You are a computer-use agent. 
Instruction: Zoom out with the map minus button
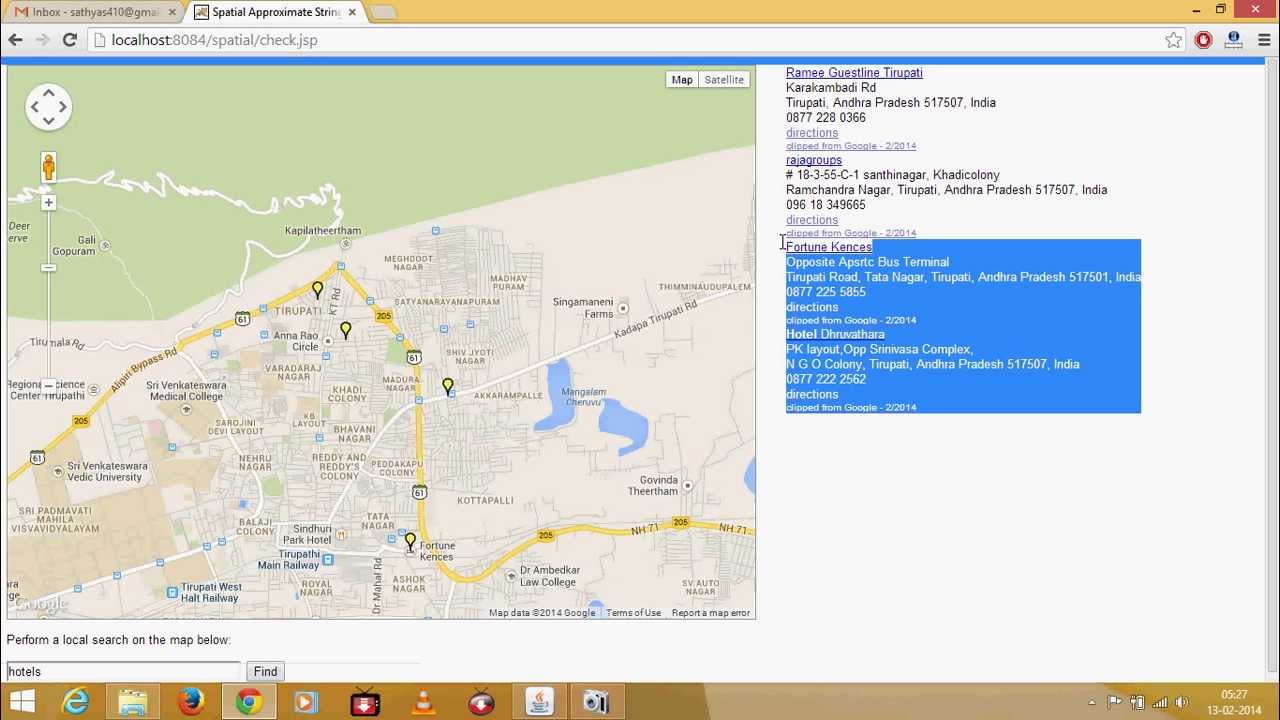48,385
